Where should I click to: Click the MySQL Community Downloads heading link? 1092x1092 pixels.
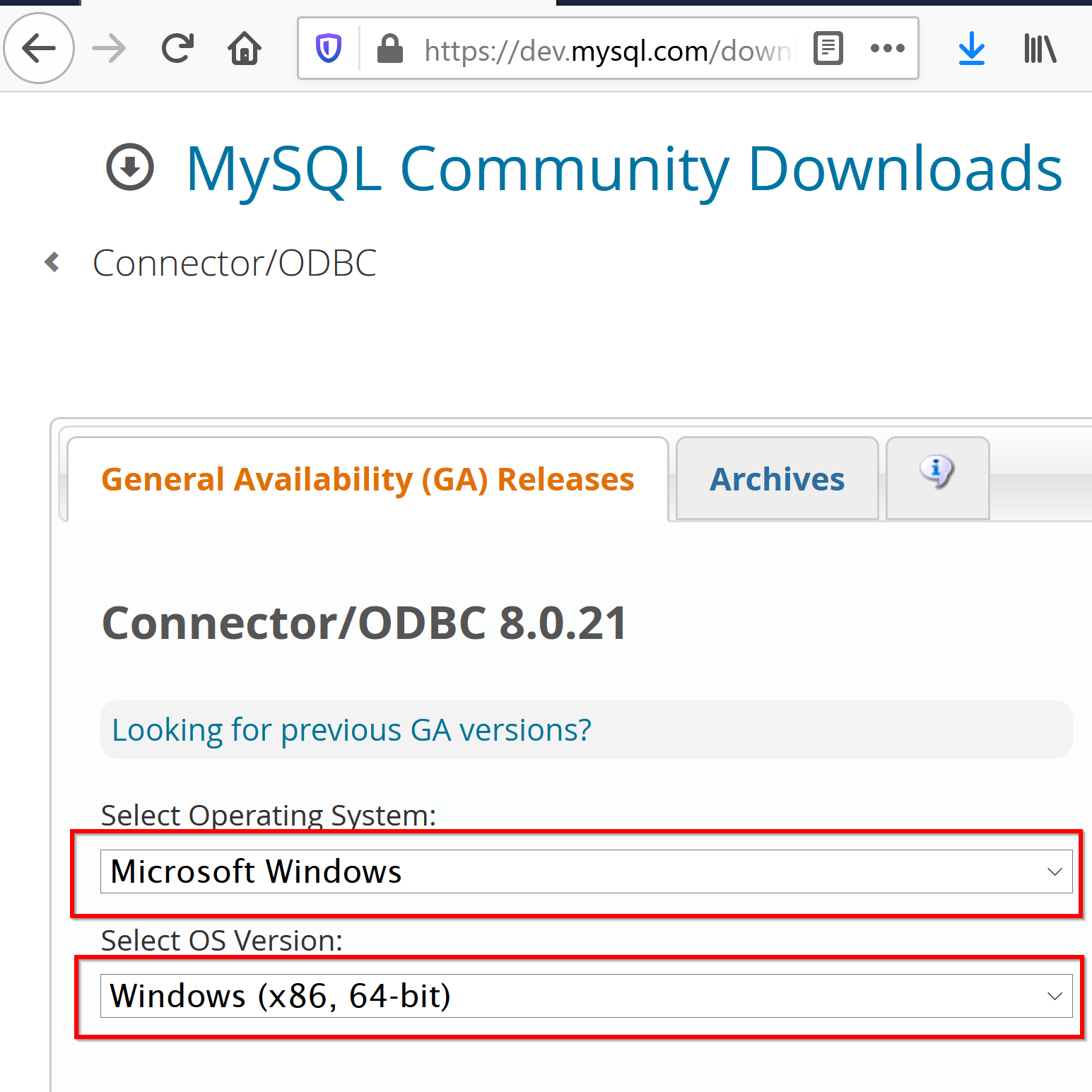623,168
